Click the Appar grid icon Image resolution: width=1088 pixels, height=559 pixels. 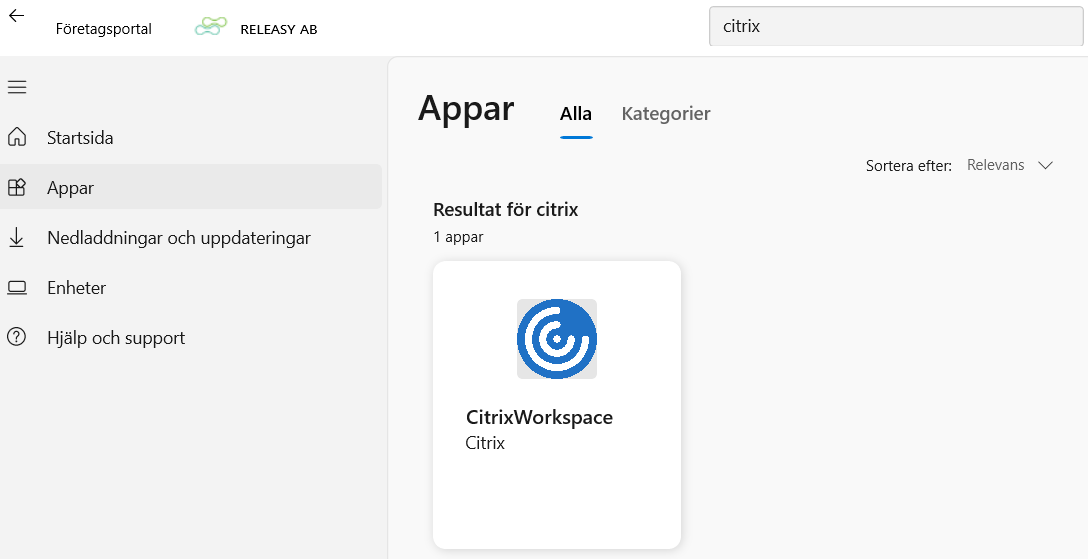click(x=17, y=187)
